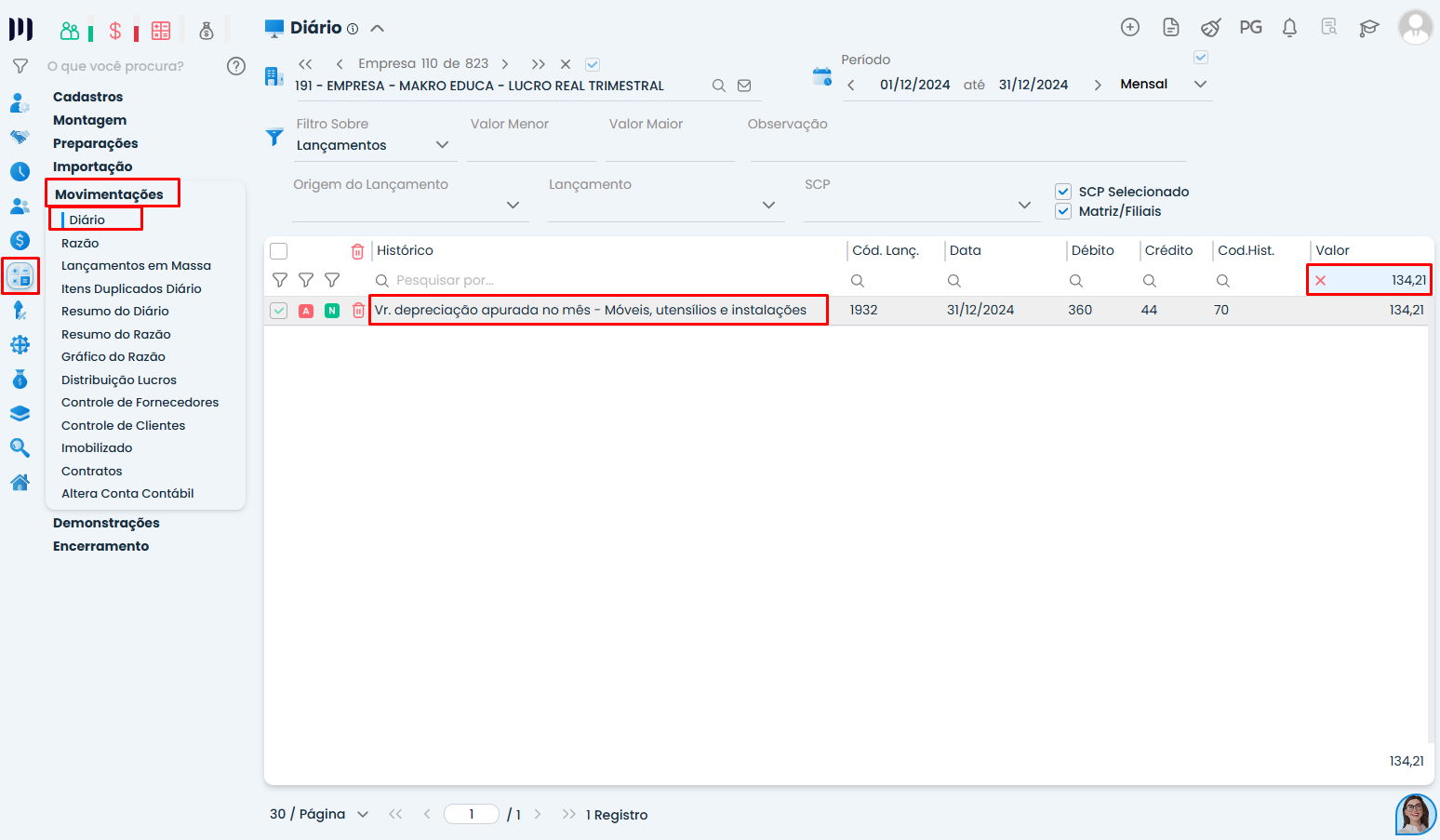Select Resumo do Diário menu item
This screenshot has width=1440, height=840.
click(115, 311)
